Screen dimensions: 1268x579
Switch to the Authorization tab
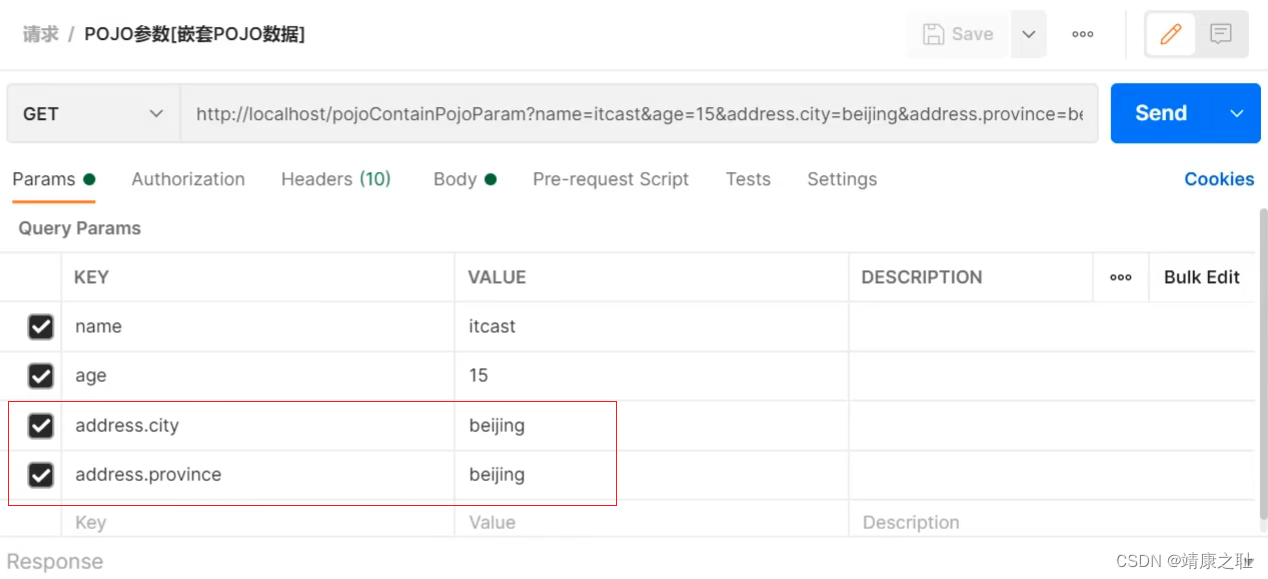[188, 179]
